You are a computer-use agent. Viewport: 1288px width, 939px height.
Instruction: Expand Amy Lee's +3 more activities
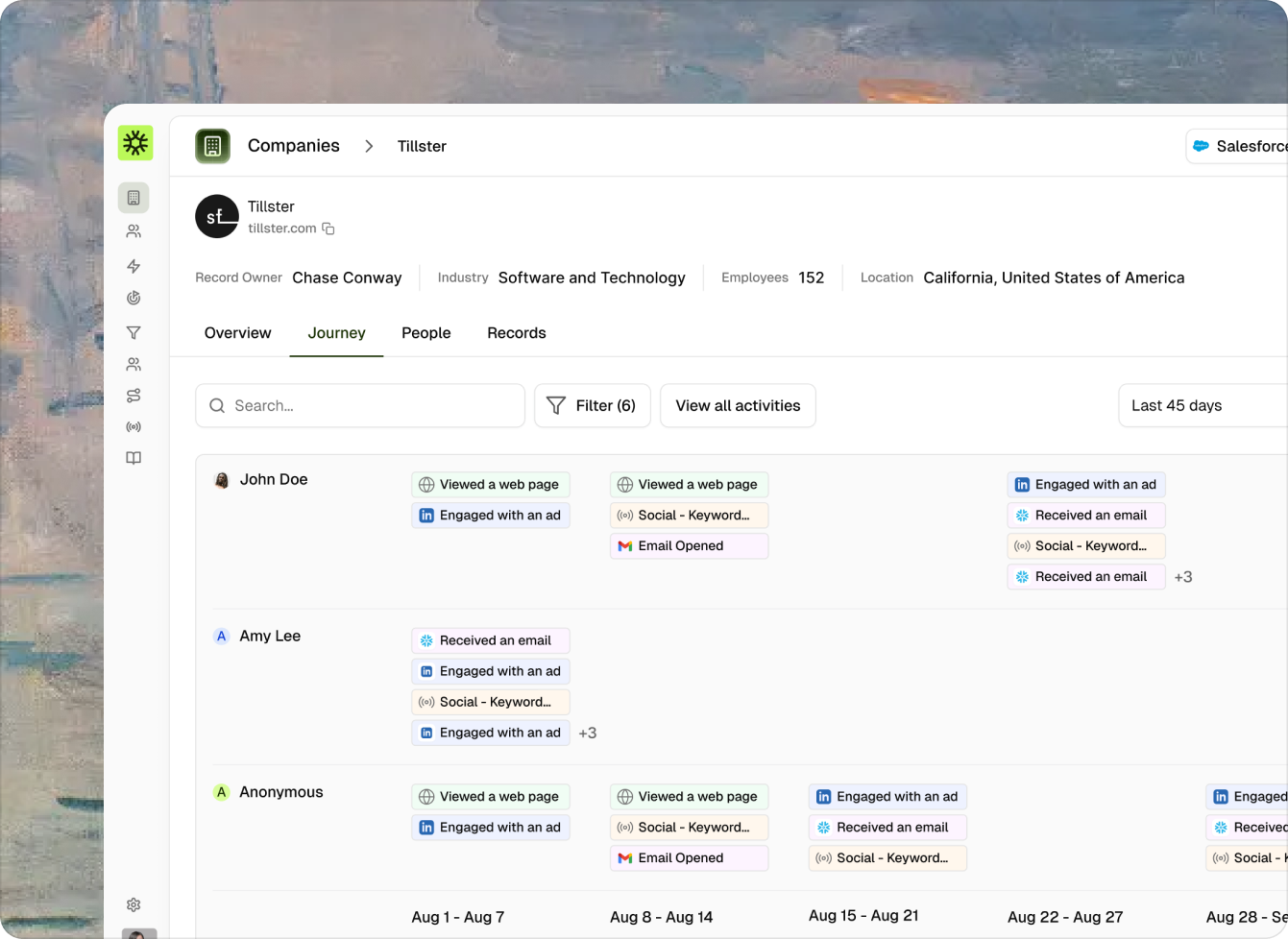click(x=588, y=734)
